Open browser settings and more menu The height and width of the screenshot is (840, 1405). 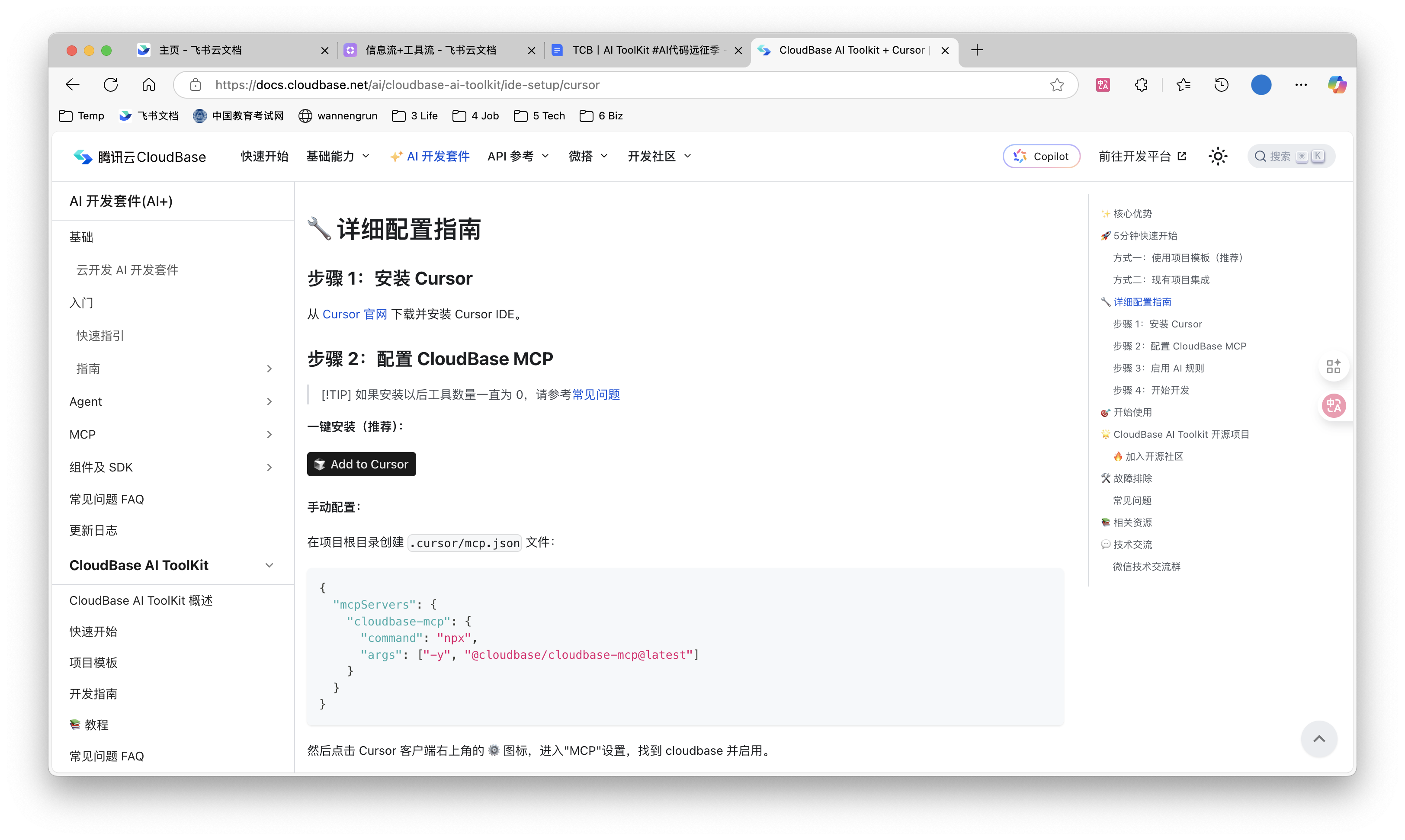[1301, 85]
